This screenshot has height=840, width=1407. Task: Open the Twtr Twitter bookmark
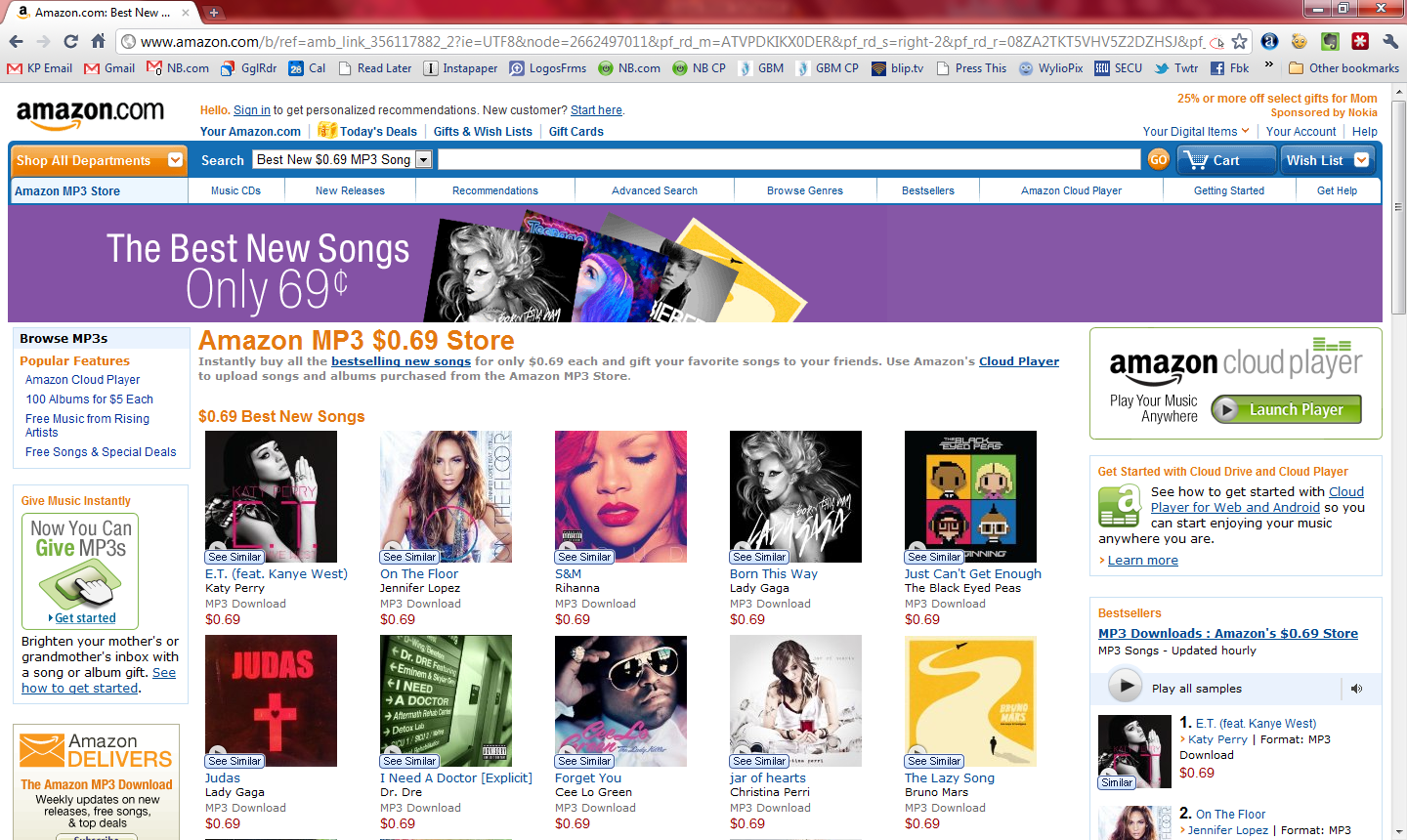[x=1176, y=68]
